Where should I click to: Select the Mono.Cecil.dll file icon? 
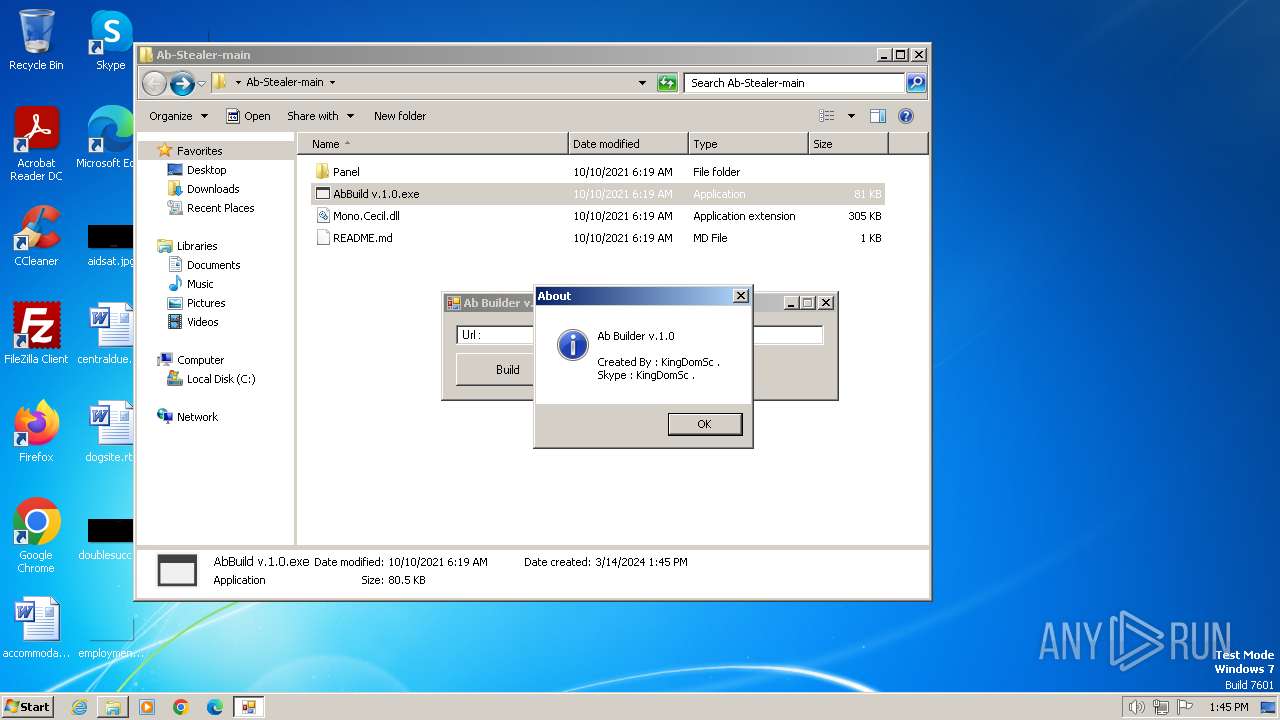tap(322, 216)
